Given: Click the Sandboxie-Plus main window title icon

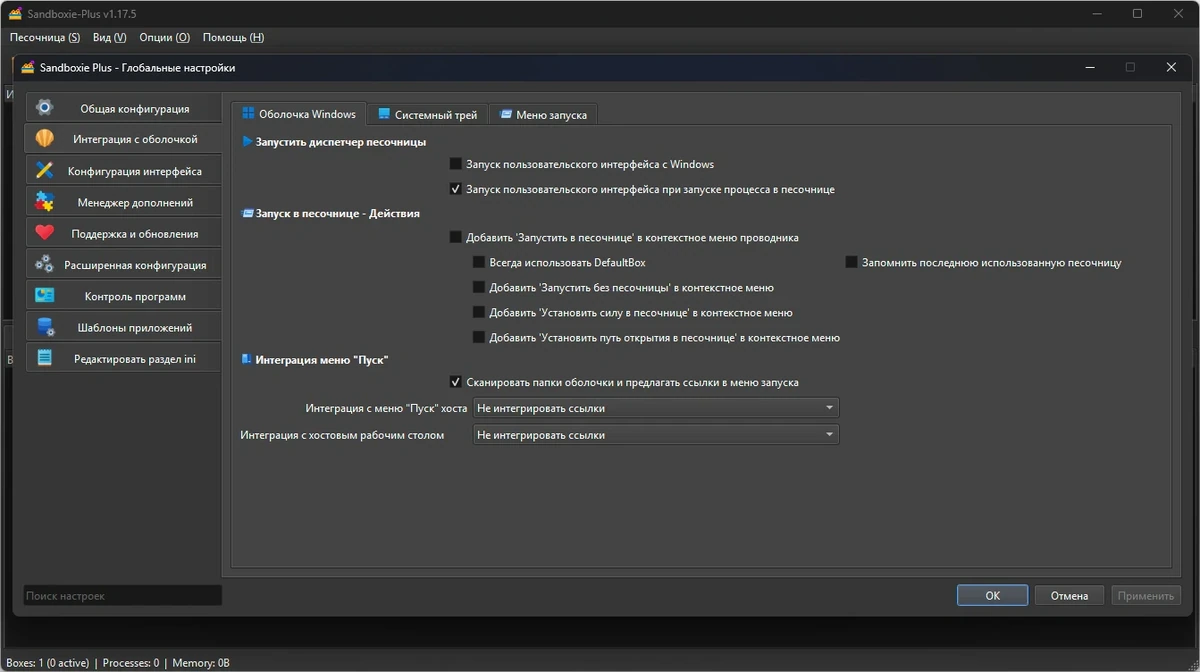Looking at the screenshot, I should [15, 14].
